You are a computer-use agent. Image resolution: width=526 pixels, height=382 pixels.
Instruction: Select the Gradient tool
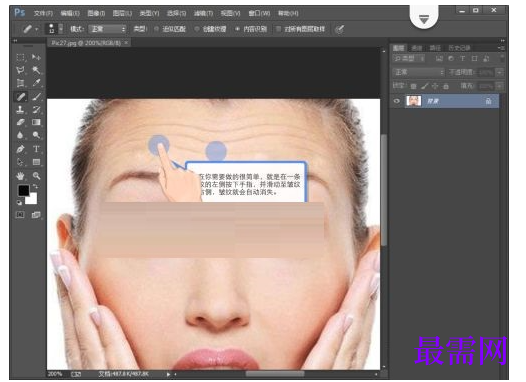(x=36, y=122)
